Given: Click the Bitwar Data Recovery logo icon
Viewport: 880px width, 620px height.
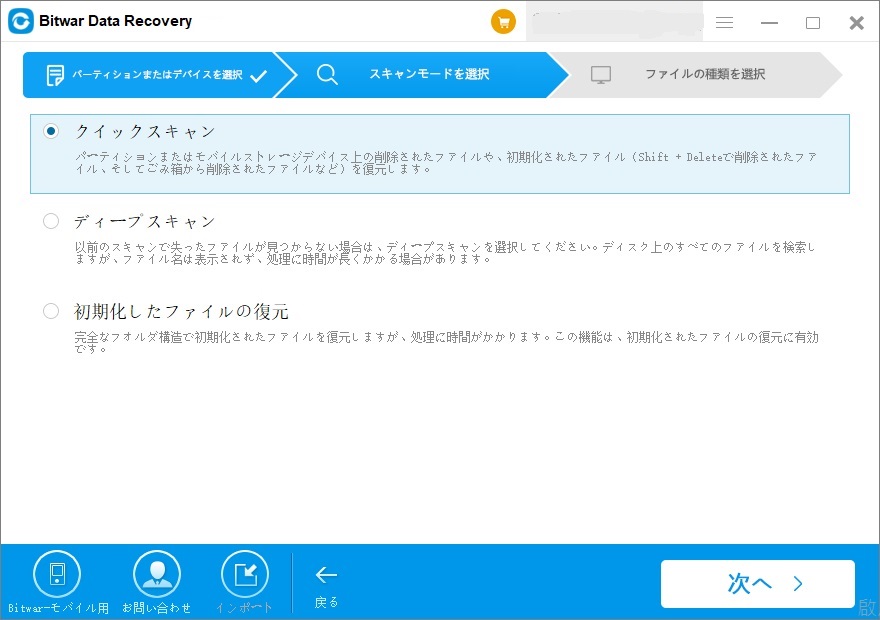Looking at the screenshot, I should pos(19,21).
